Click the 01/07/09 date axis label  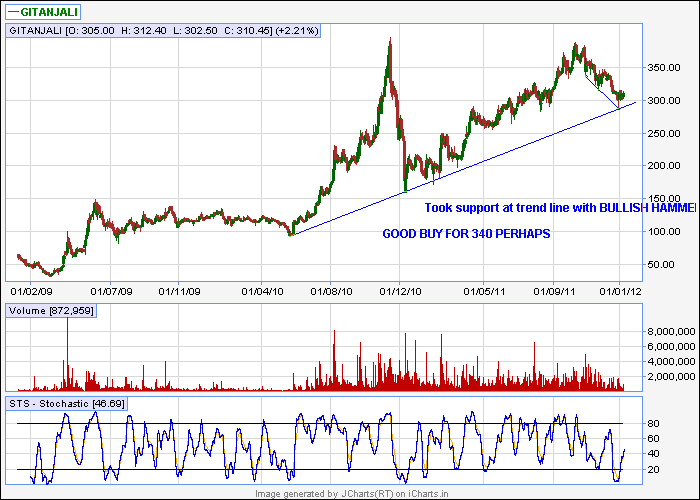tap(111, 292)
